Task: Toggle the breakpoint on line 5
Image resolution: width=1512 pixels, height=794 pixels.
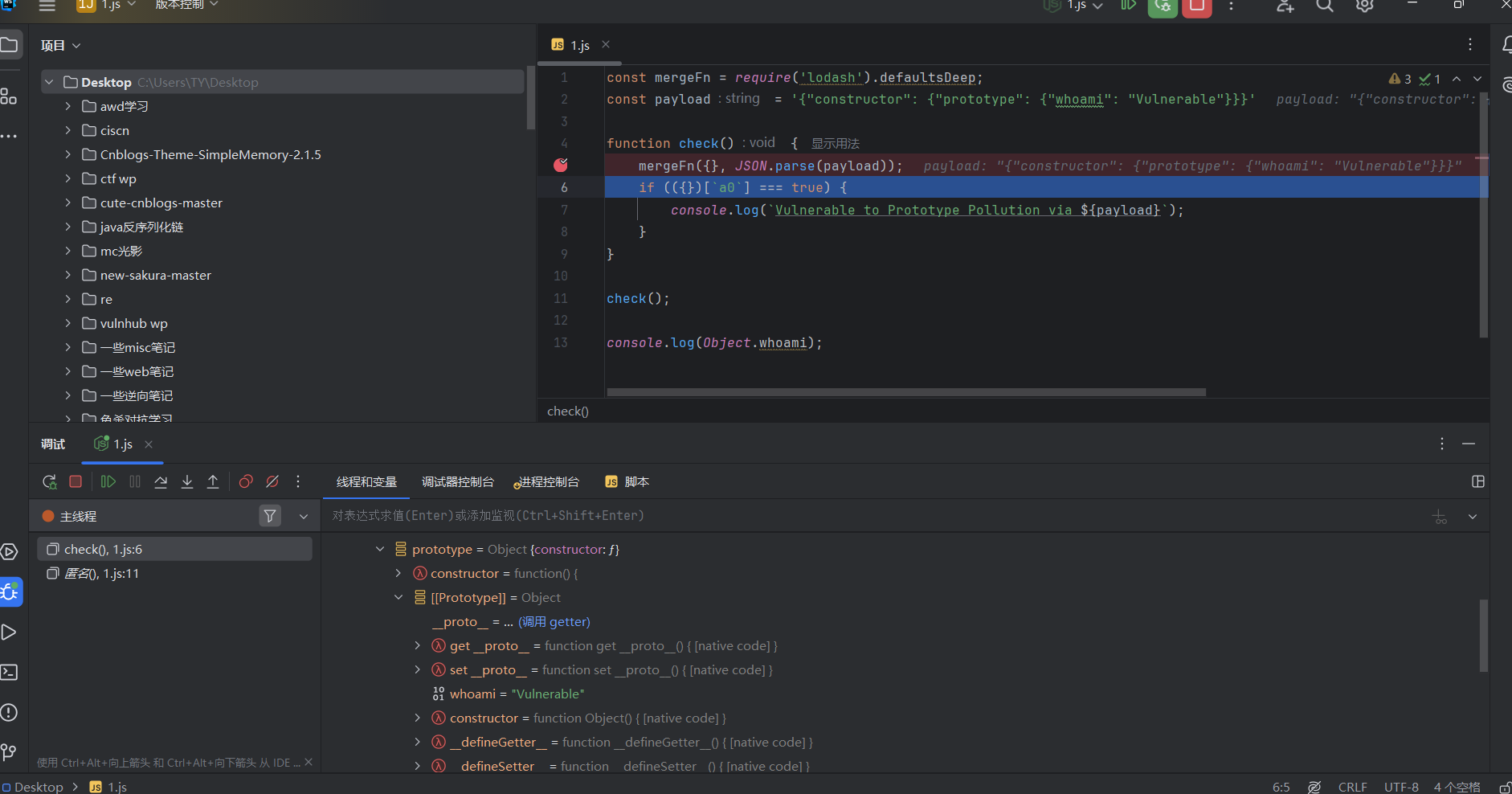Action: (x=561, y=165)
